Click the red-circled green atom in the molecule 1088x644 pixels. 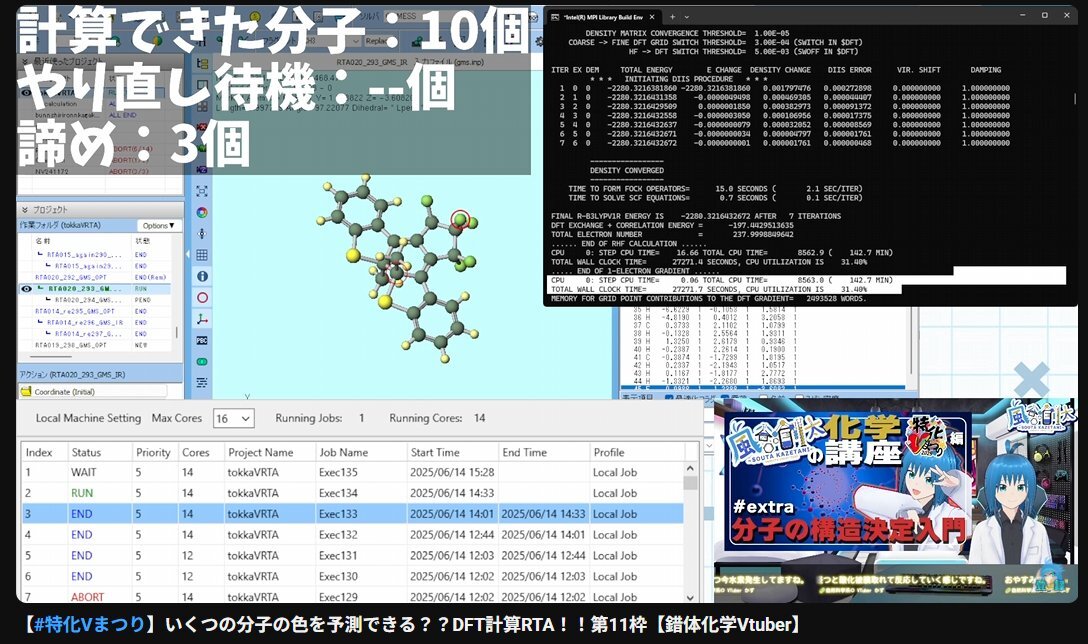459,220
